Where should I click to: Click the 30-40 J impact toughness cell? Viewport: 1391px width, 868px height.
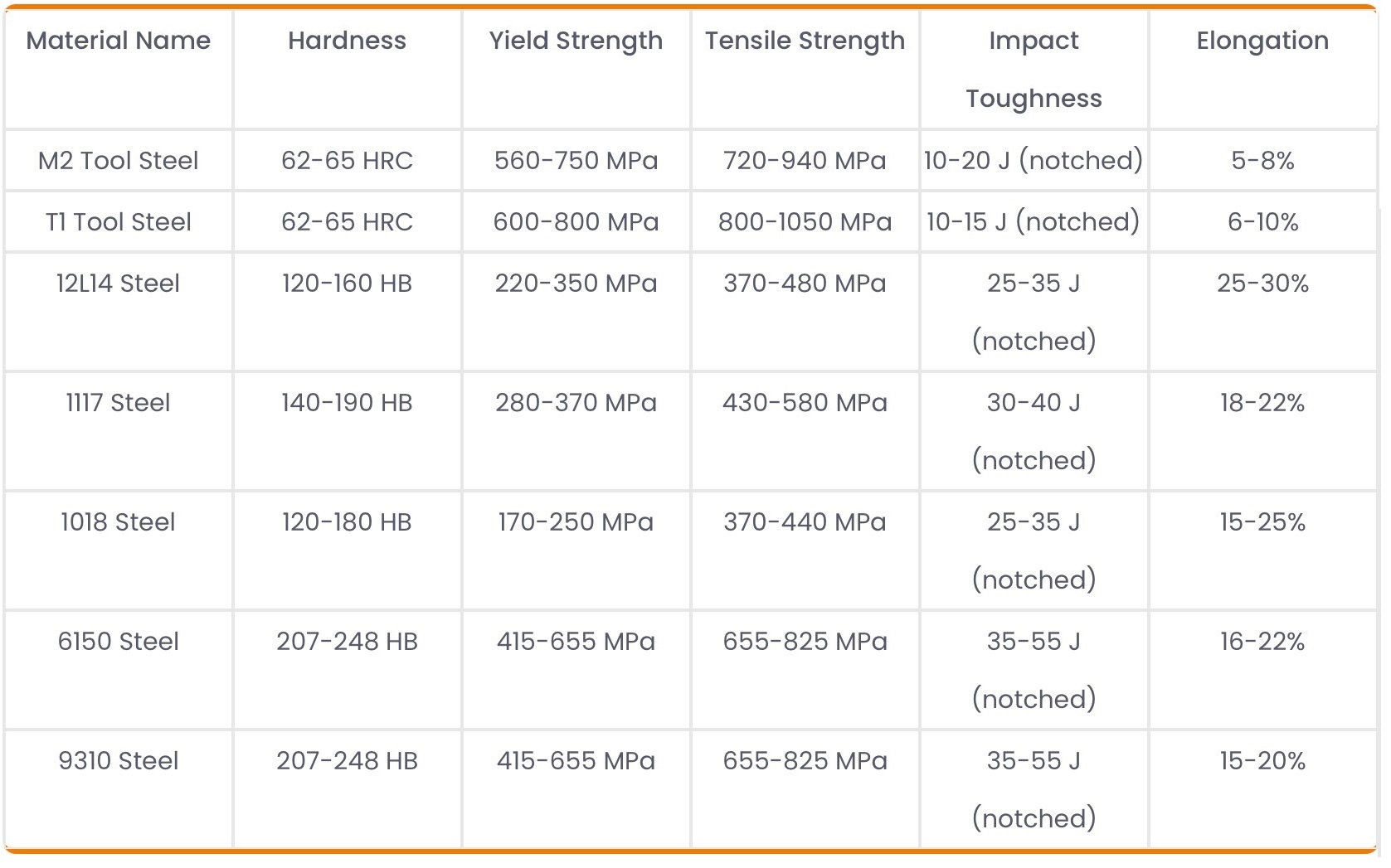click(x=1034, y=431)
